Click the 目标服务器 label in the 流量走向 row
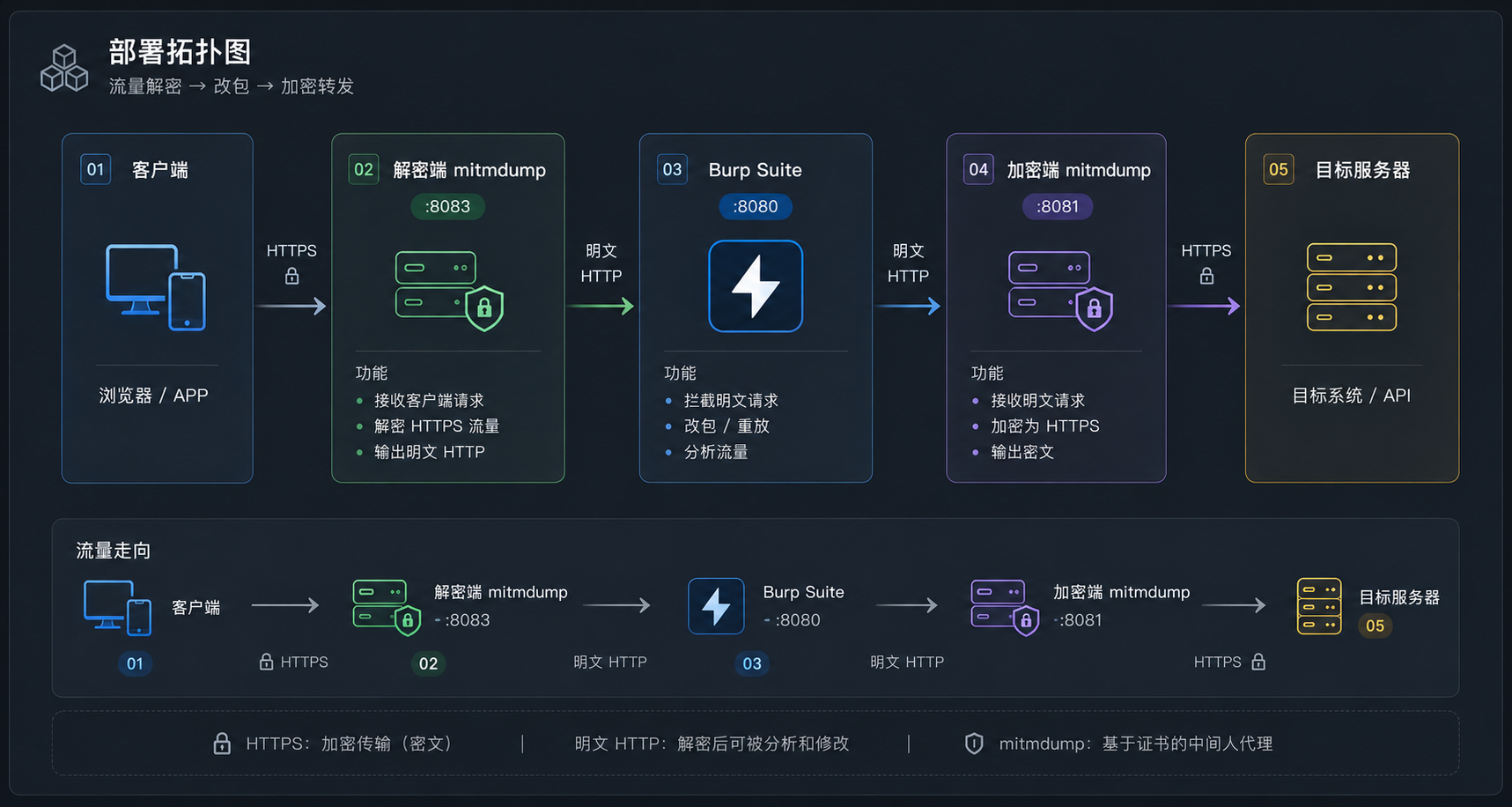The image size is (1512, 807). pyautogui.click(x=1399, y=597)
